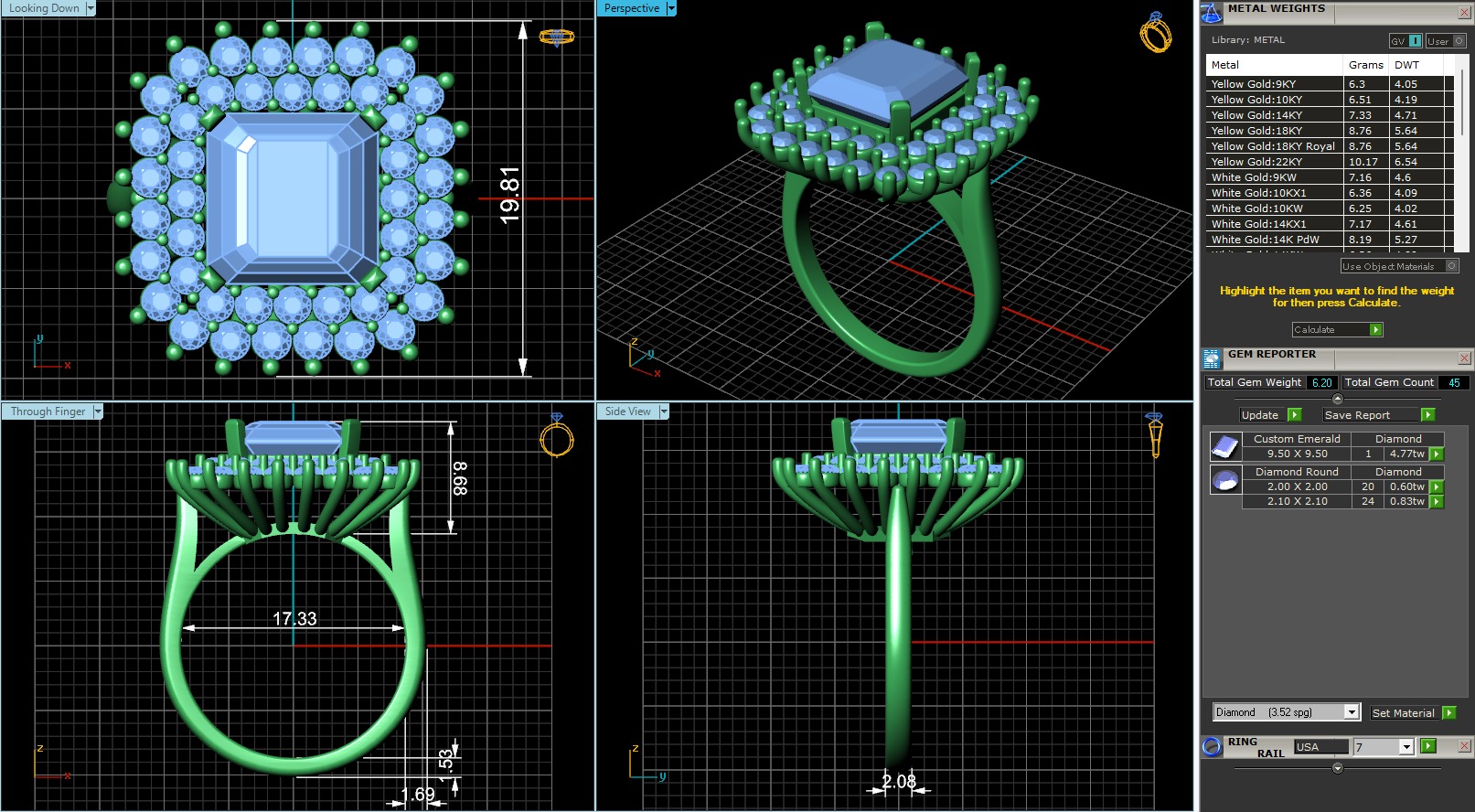This screenshot has height=812, width=1475.
Task: Select the Diamond Round gem thumbnail
Action: (1225, 479)
